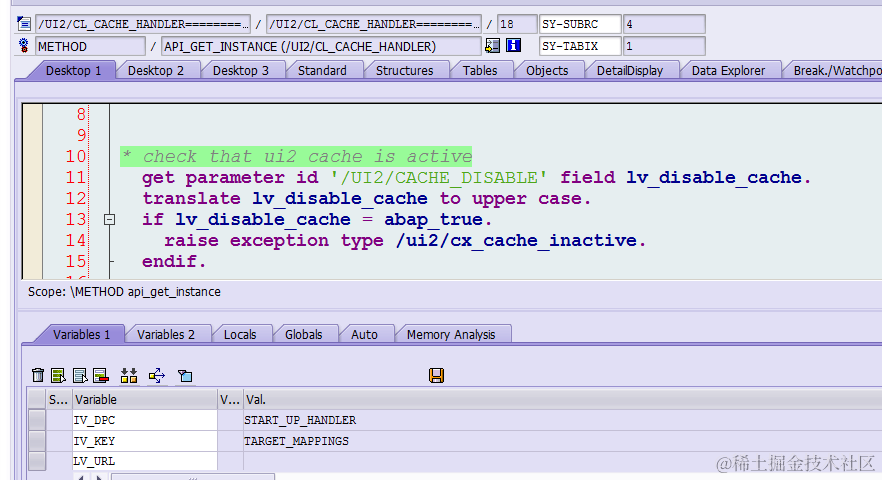The image size is (882, 480).
Task: Set breakpoint at line number 11
Action: coord(75,177)
